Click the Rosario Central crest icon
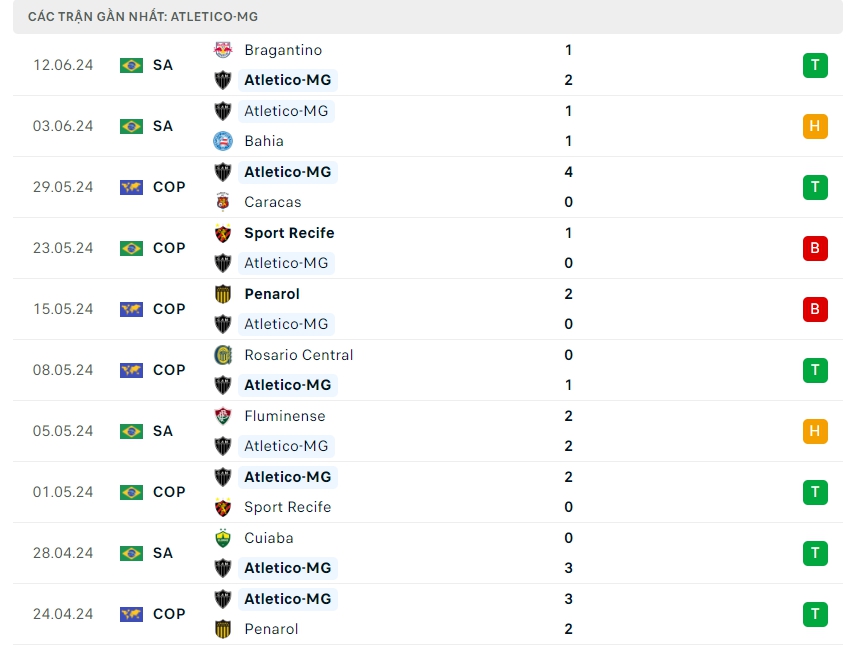 coord(223,355)
